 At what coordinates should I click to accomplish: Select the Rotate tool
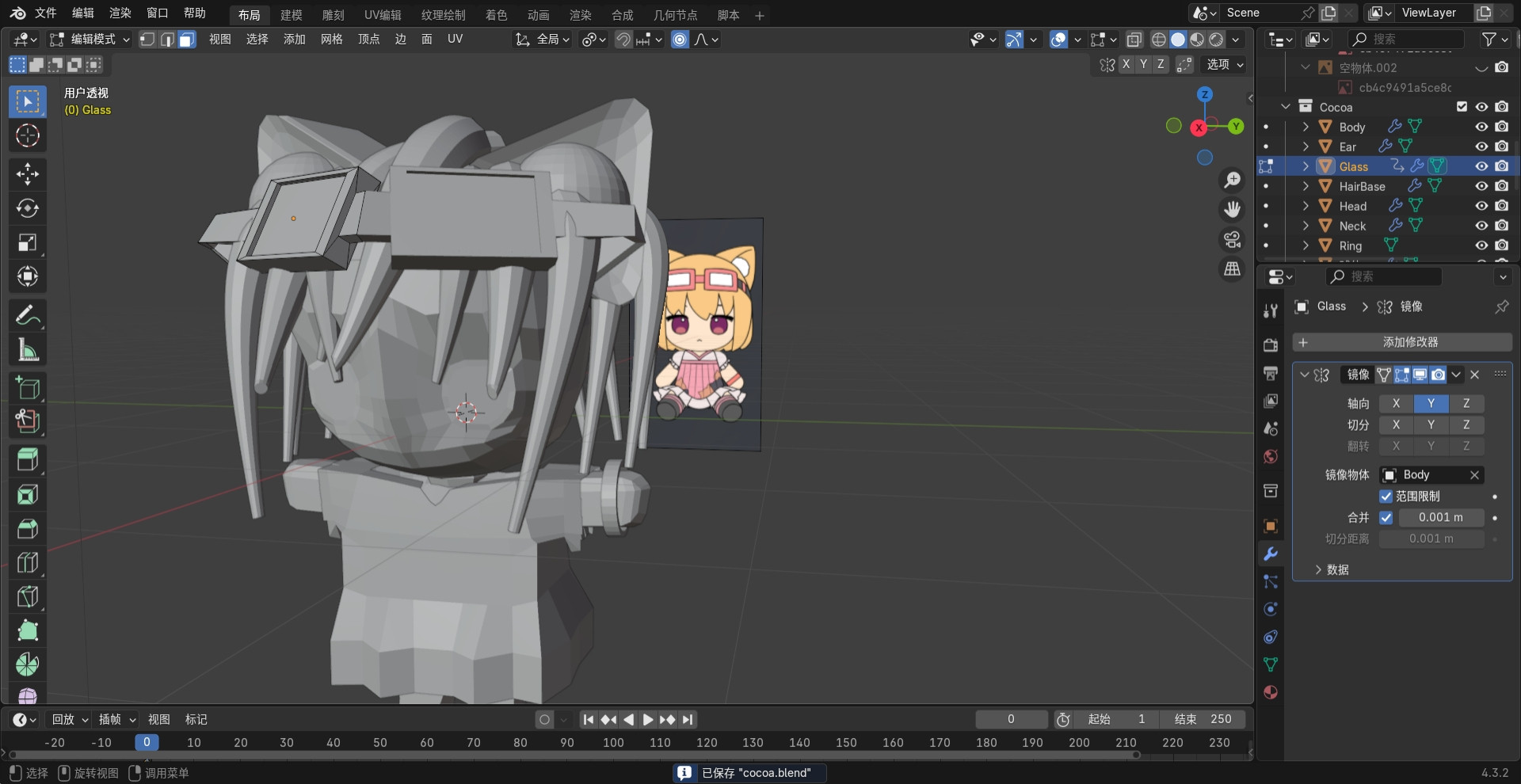[x=28, y=208]
